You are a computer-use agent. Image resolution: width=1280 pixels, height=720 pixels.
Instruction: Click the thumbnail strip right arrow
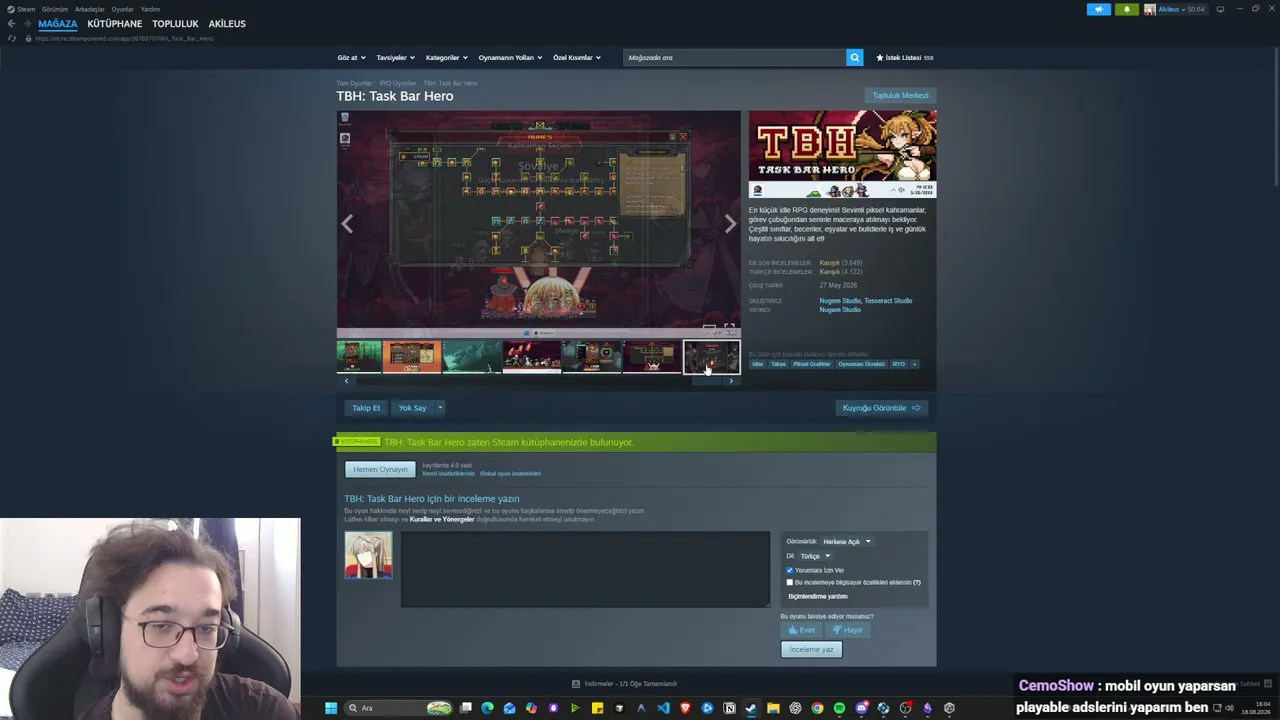[x=731, y=381]
